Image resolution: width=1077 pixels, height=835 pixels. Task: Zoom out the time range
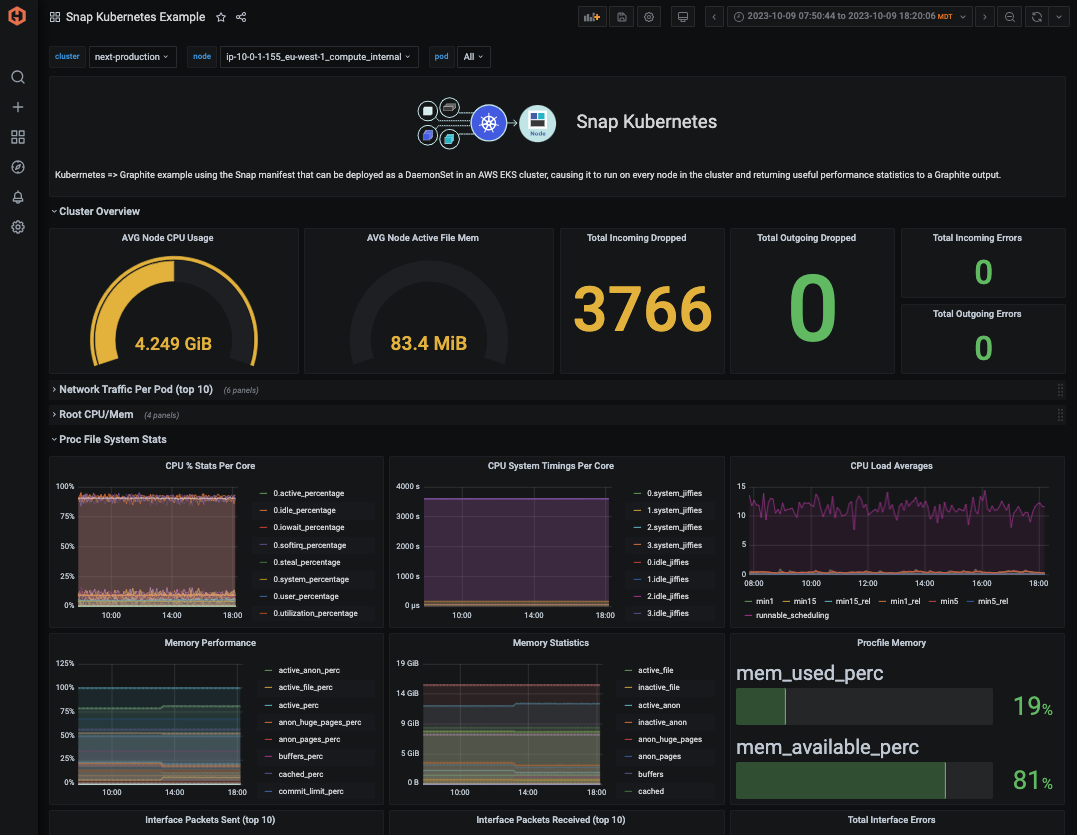1010,17
